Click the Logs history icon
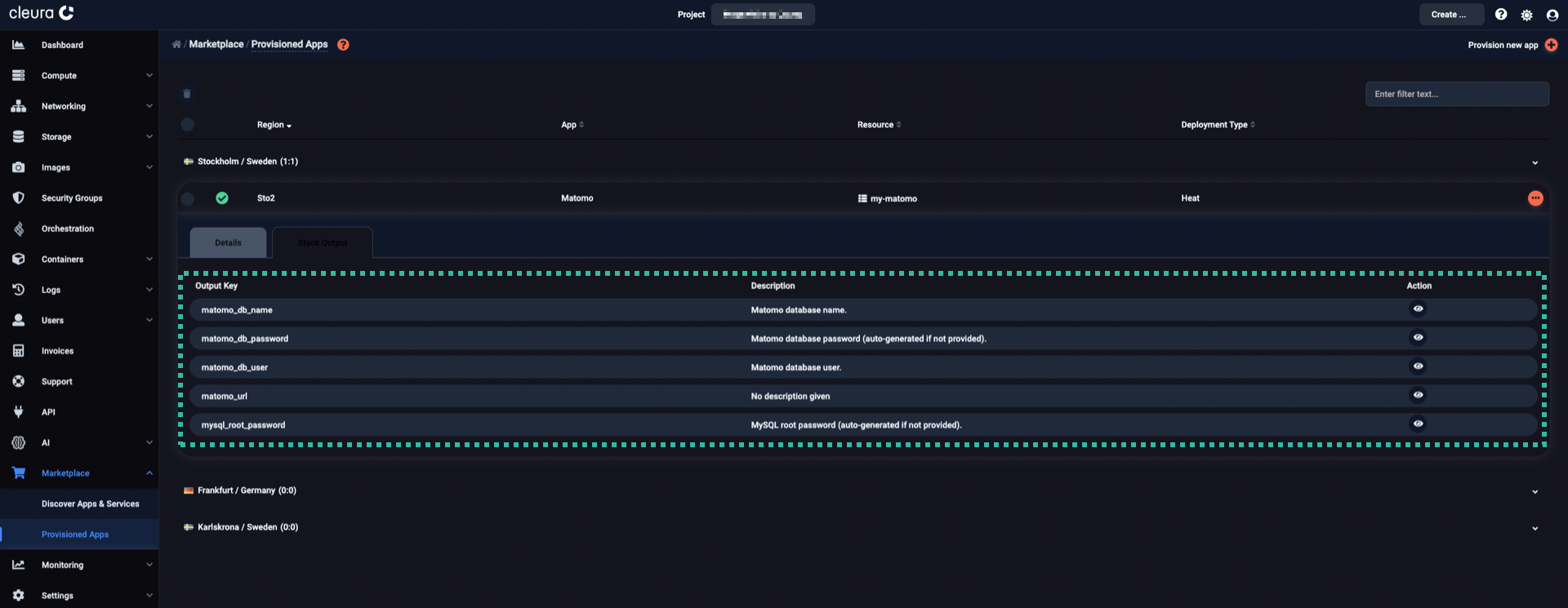Viewport: 1568px width, 608px height. tap(18, 290)
